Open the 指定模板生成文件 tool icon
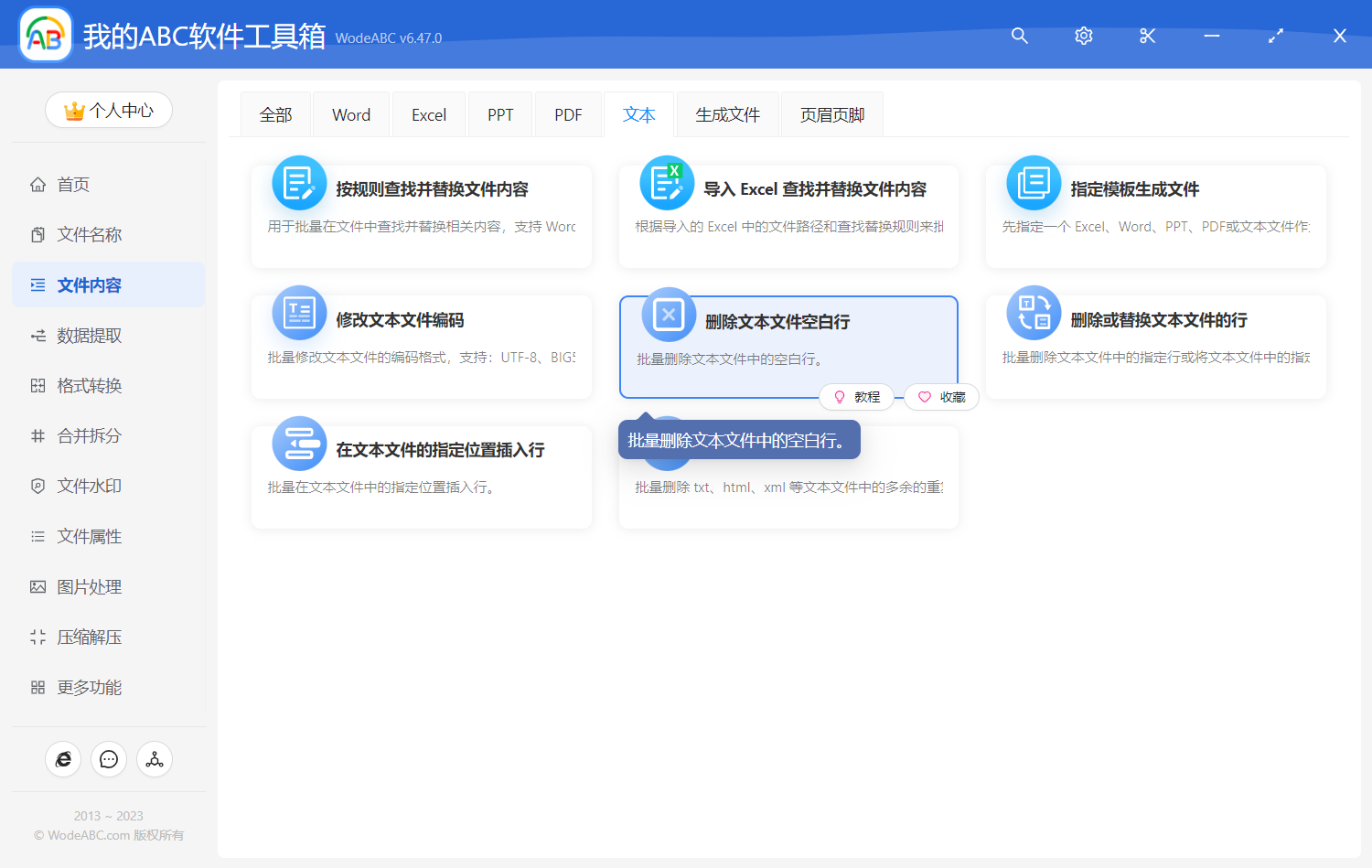Screen dimensions: 1372x868 (1033, 183)
